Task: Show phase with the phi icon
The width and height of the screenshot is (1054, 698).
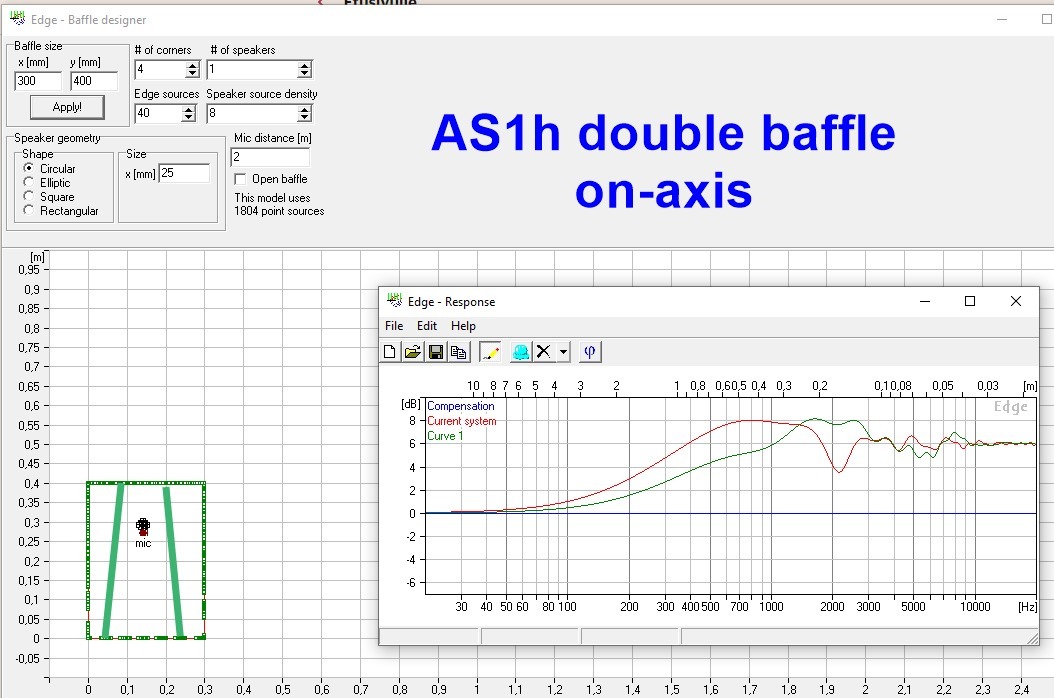Action: [590, 352]
